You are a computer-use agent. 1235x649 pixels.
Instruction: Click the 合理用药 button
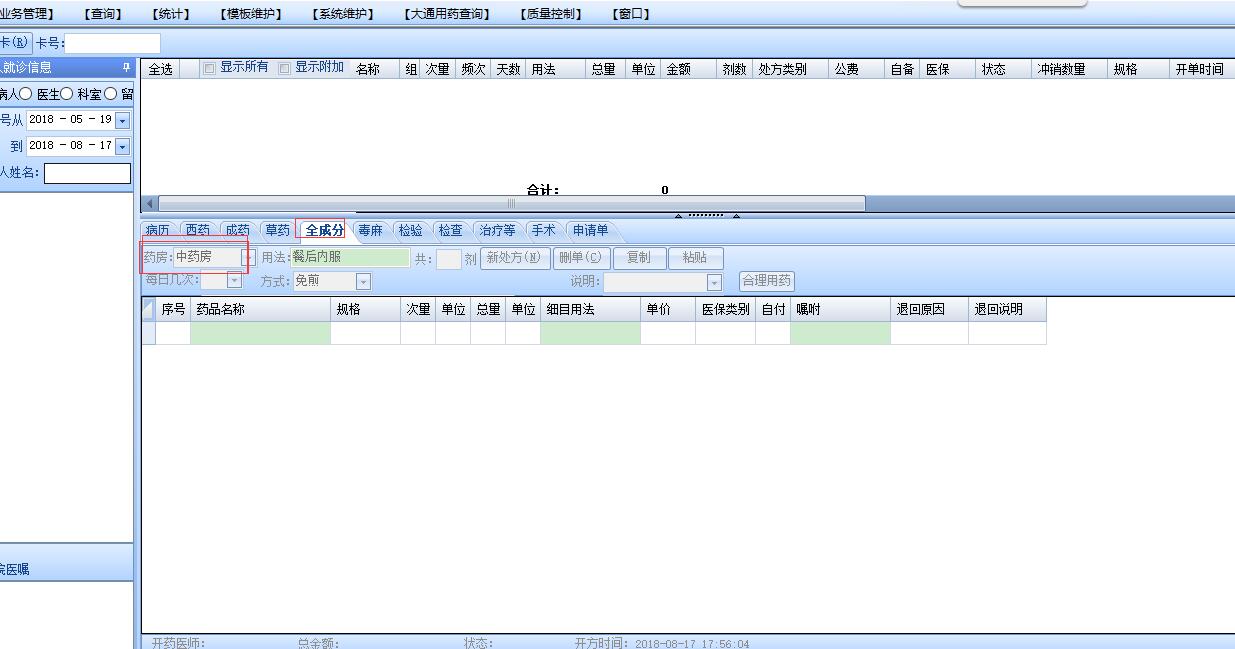point(767,281)
